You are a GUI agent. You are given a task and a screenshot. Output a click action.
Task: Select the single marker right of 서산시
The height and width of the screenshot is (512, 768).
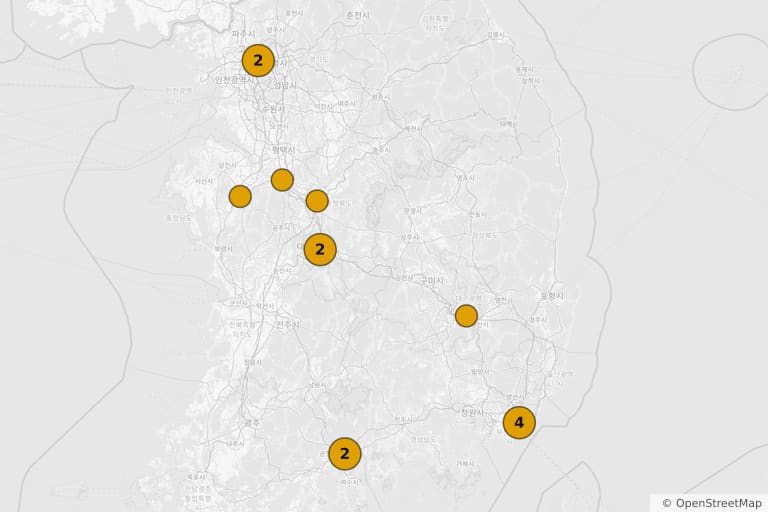pos(240,196)
